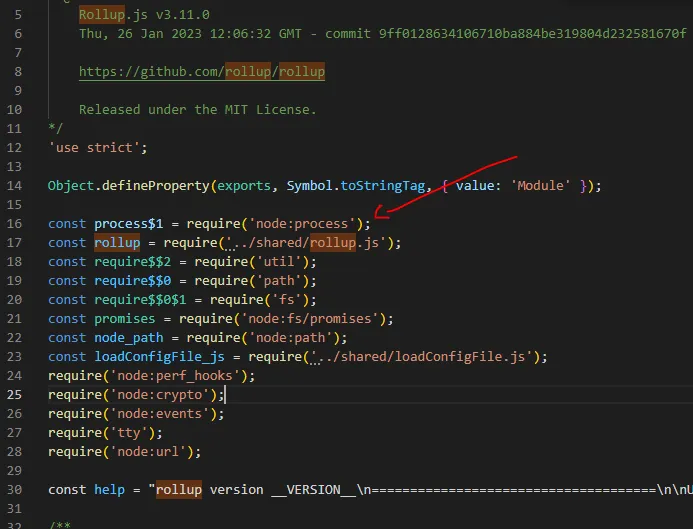
Task: Click the highlighted rollup variable on line 17
Action: click(x=117, y=243)
